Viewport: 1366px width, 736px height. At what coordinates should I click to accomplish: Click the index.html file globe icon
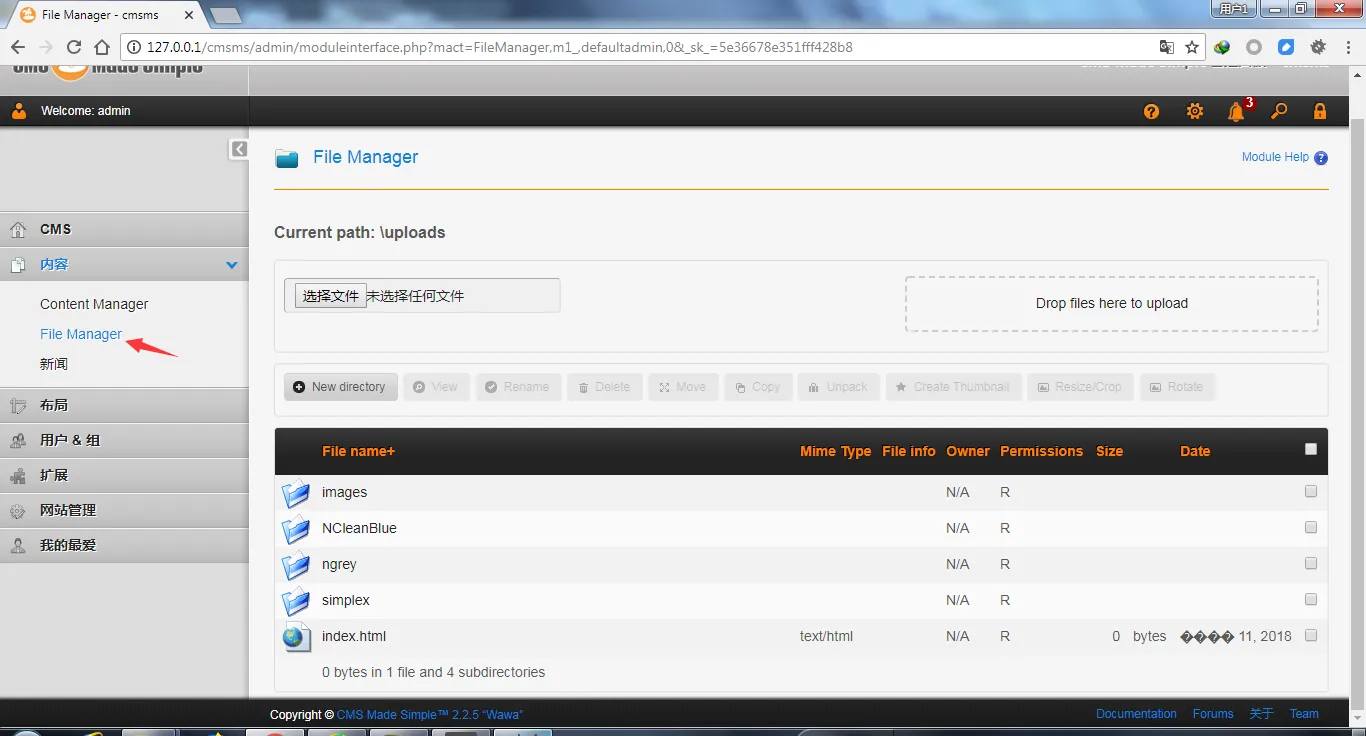pyautogui.click(x=296, y=637)
